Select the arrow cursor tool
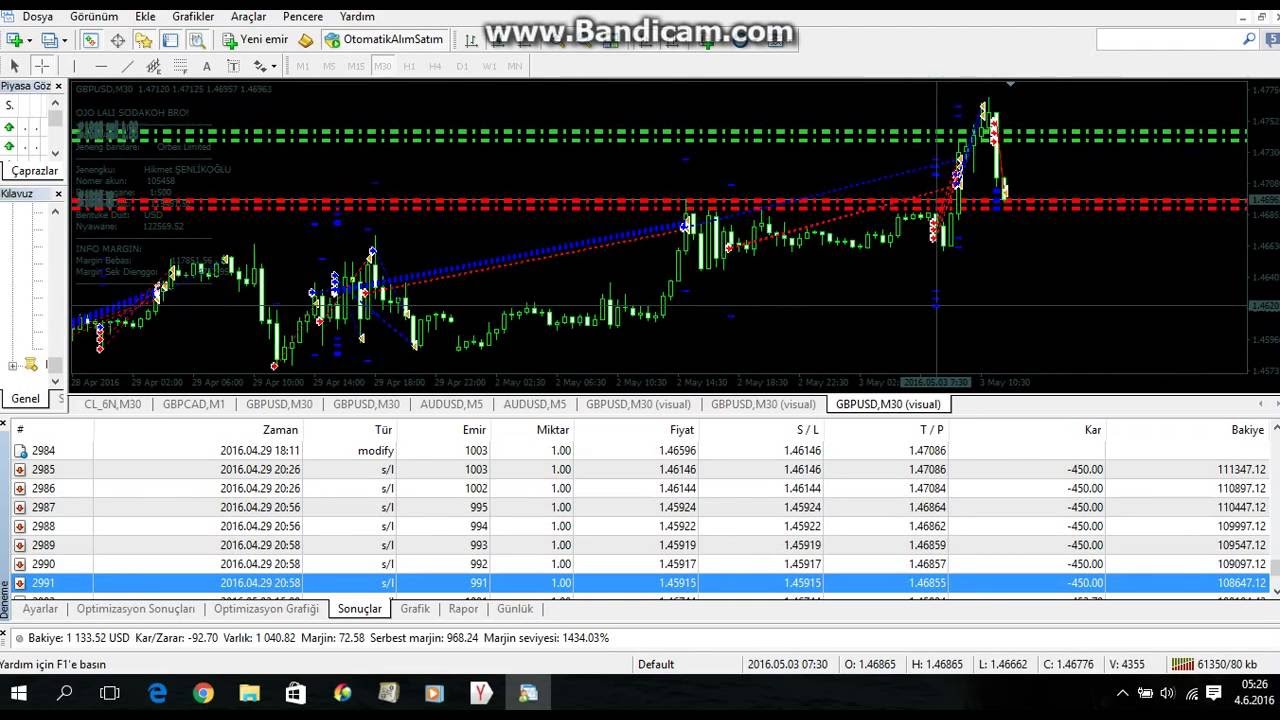The image size is (1280, 720). click(15, 66)
